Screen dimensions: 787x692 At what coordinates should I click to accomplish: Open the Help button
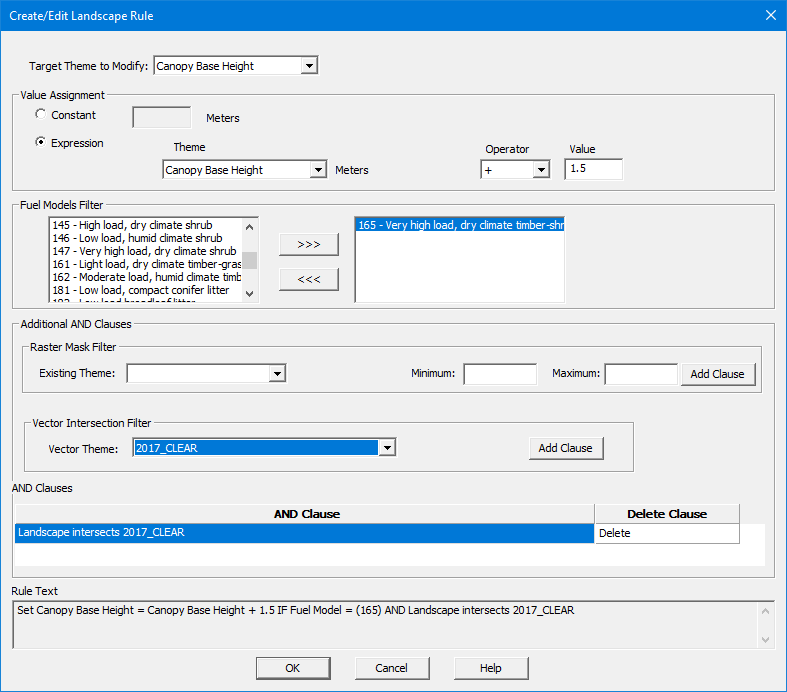click(491, 668)
